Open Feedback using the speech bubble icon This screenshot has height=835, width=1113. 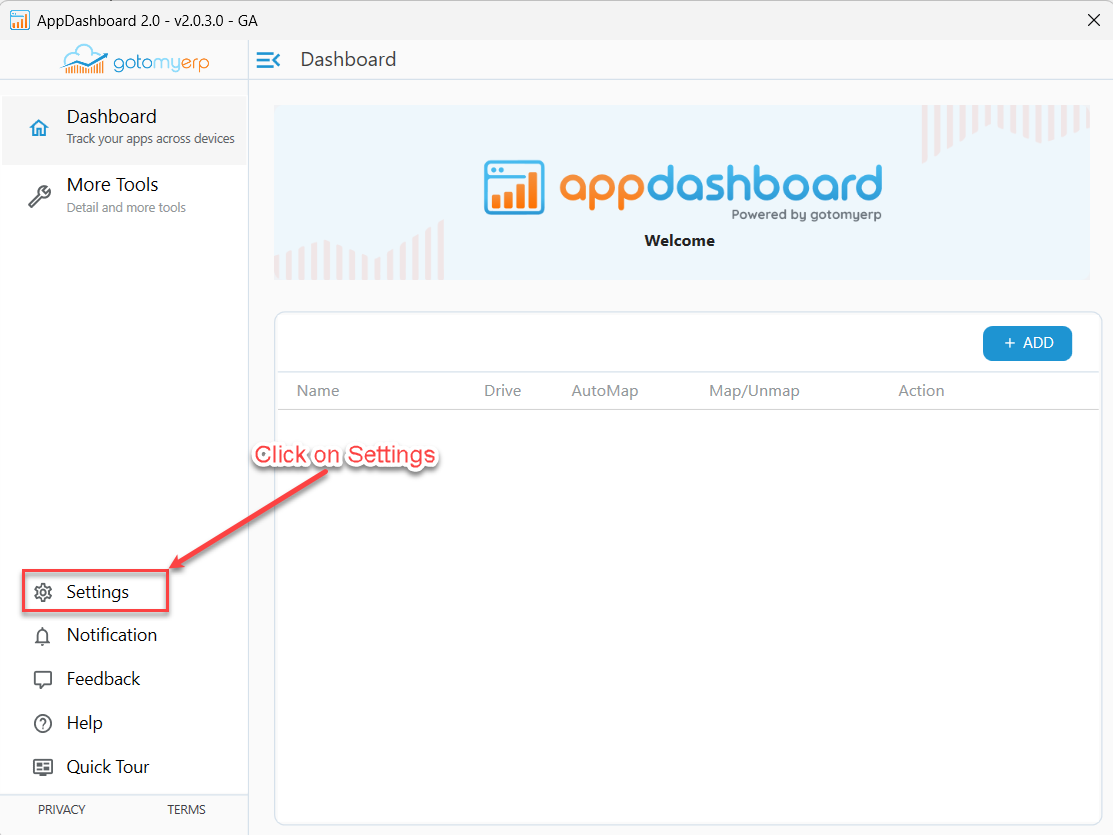(43, 680)
